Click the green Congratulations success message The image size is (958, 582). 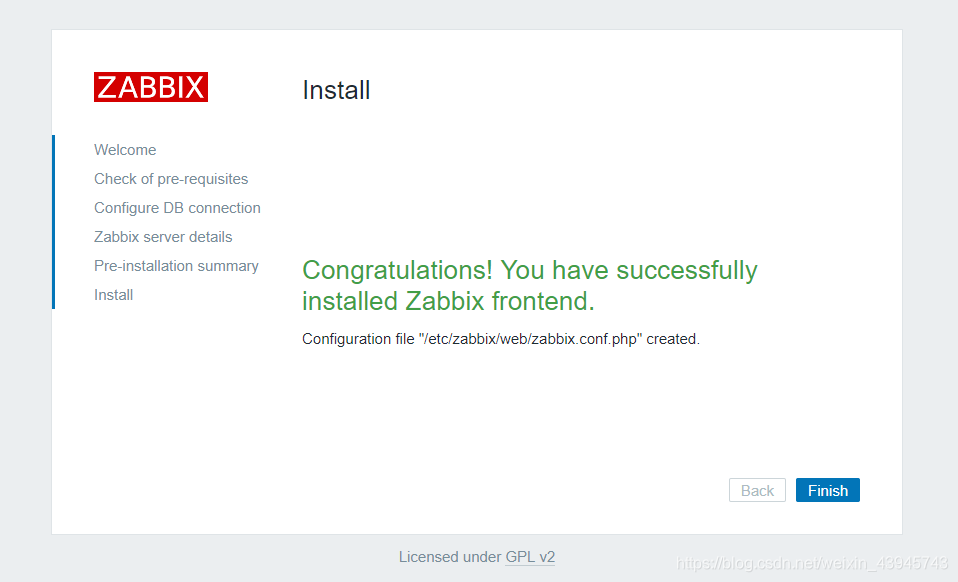(529, 285)
